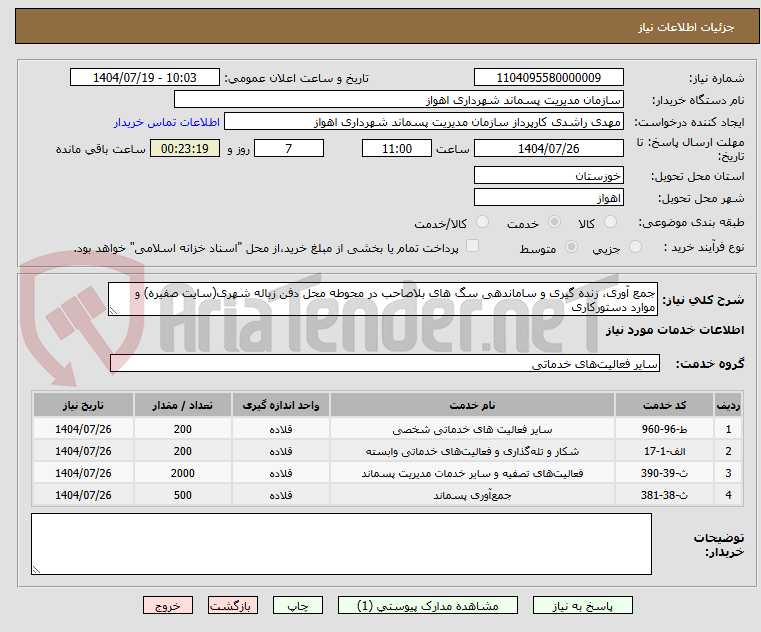Choose the 'کالا/خدمت' radio option
This screenshot has height=632, width=761.
tap(483, 222)
